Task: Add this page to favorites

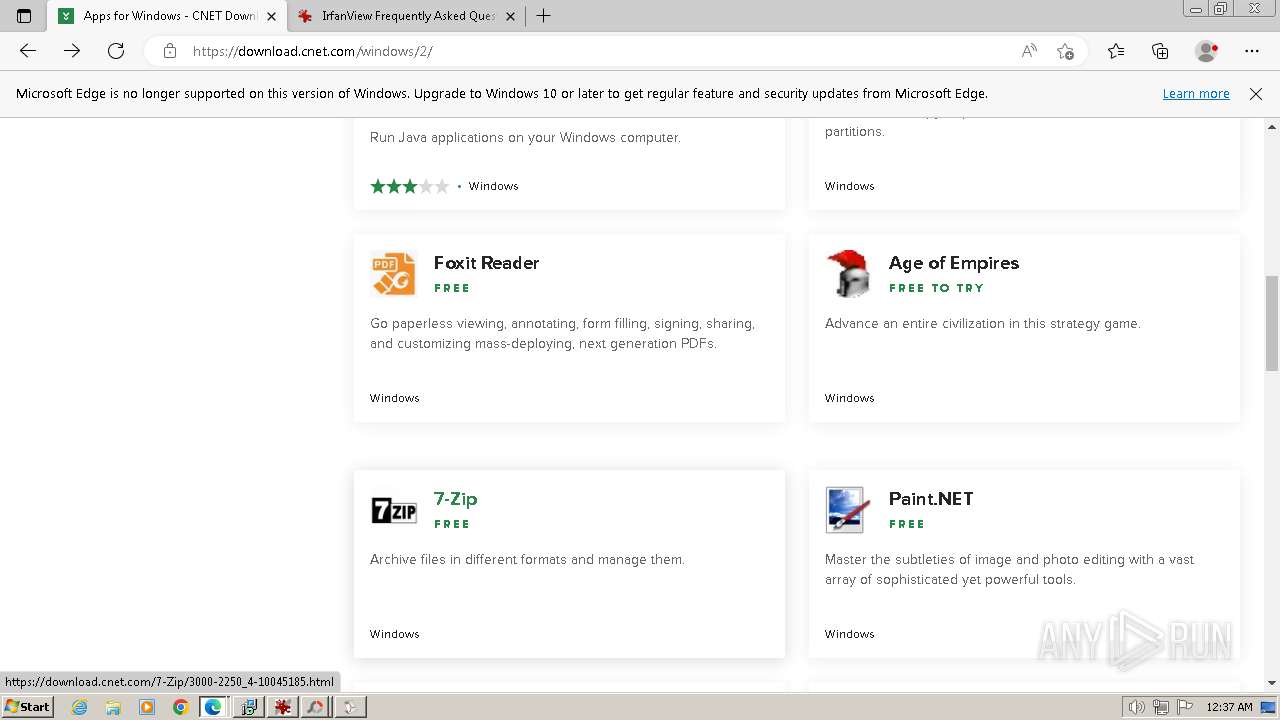Action: [1065, 51]
